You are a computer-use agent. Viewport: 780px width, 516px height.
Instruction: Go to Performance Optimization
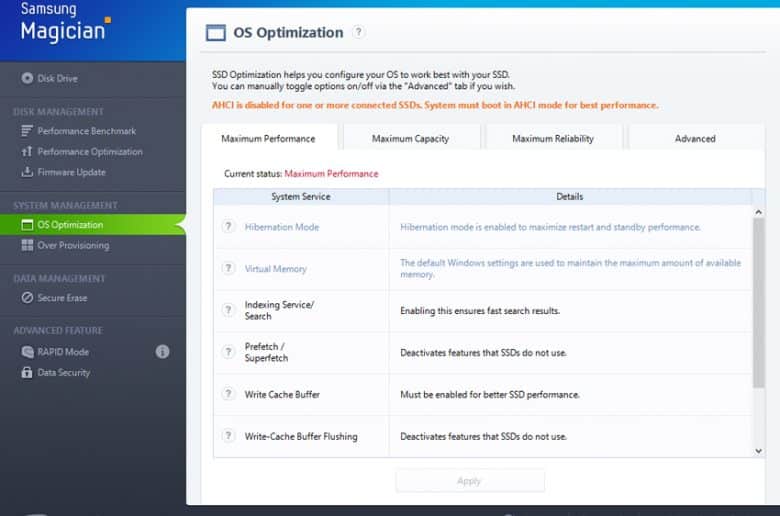(x=90, y=151)
